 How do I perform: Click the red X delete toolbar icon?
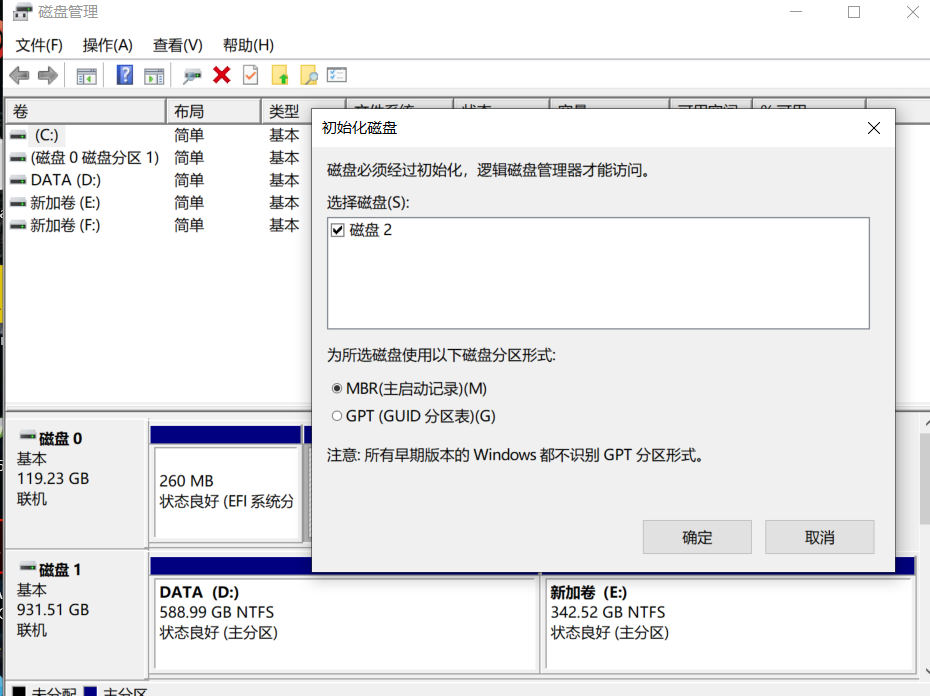coord(222,75)
